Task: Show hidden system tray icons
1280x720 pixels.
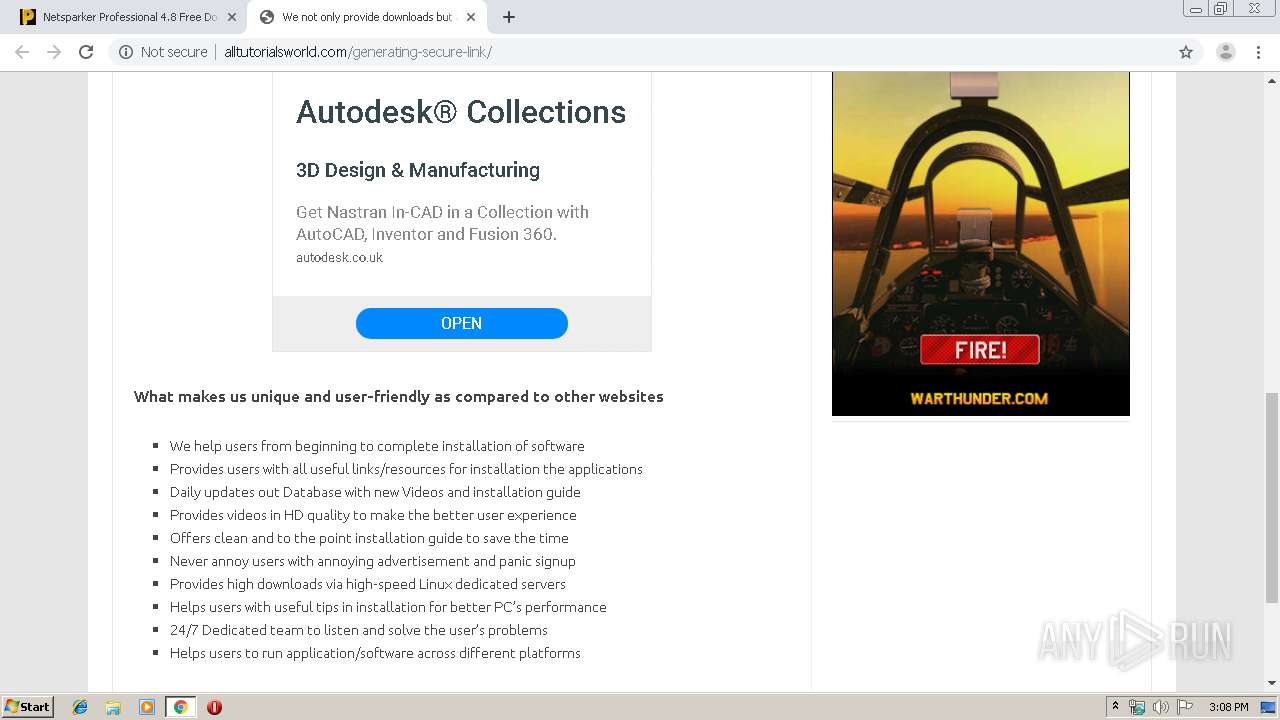Action: (1115, 707)
